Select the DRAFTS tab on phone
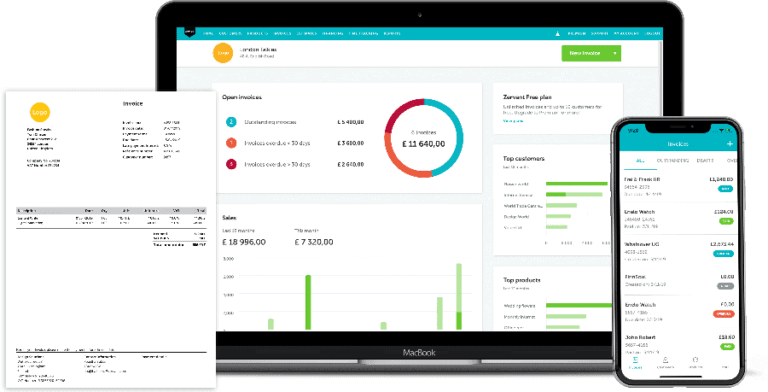The width and height of the screenshot is (768, 392). click(705, 161)
